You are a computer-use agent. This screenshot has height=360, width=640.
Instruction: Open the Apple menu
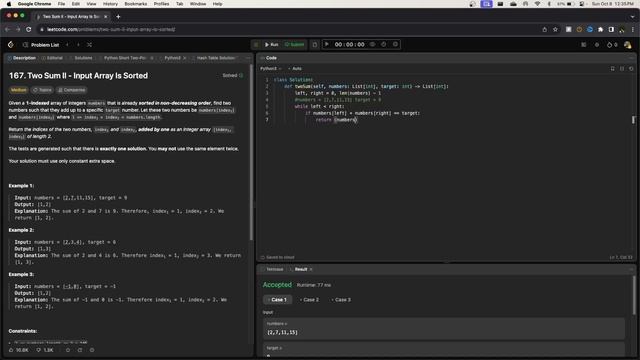point(9,4)
